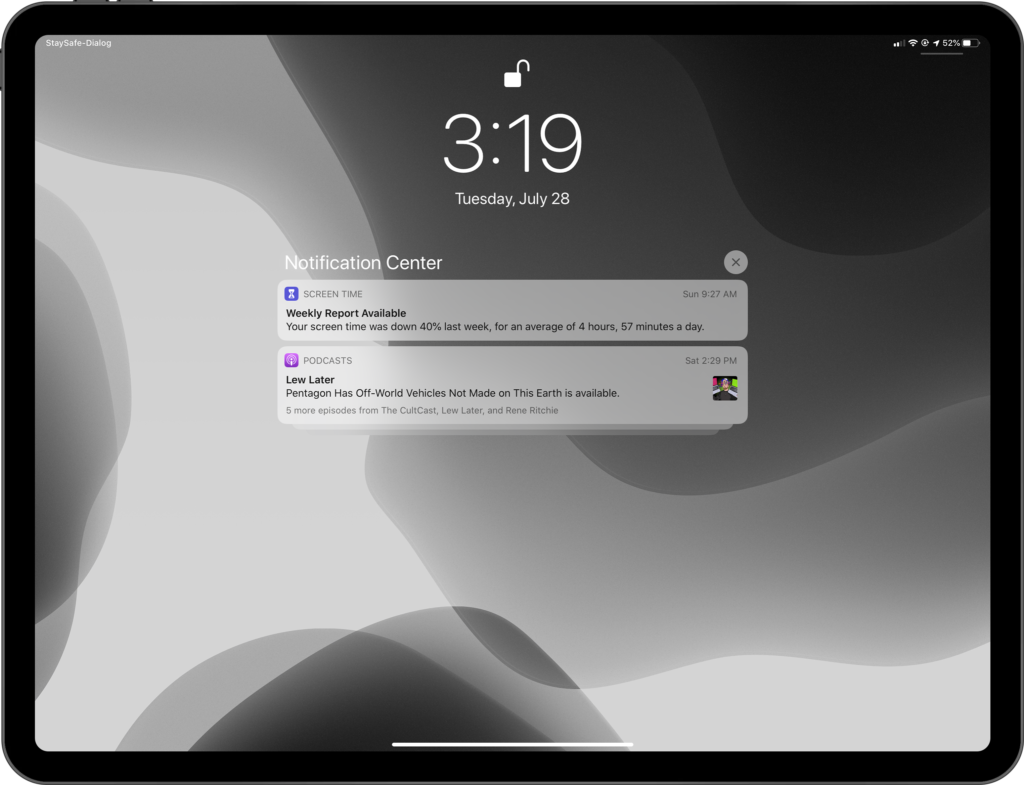The width and height of the screenshot is (1024, 785).
Task: Tap the Tuesday, July 28 date
Action: pos(512,198)
